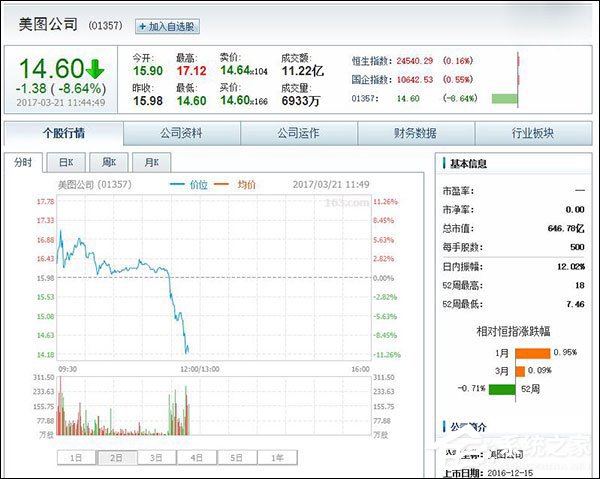Click 最高 value 17.12
This screenshot has height=479, width=600.
click(x=192, y=71)
